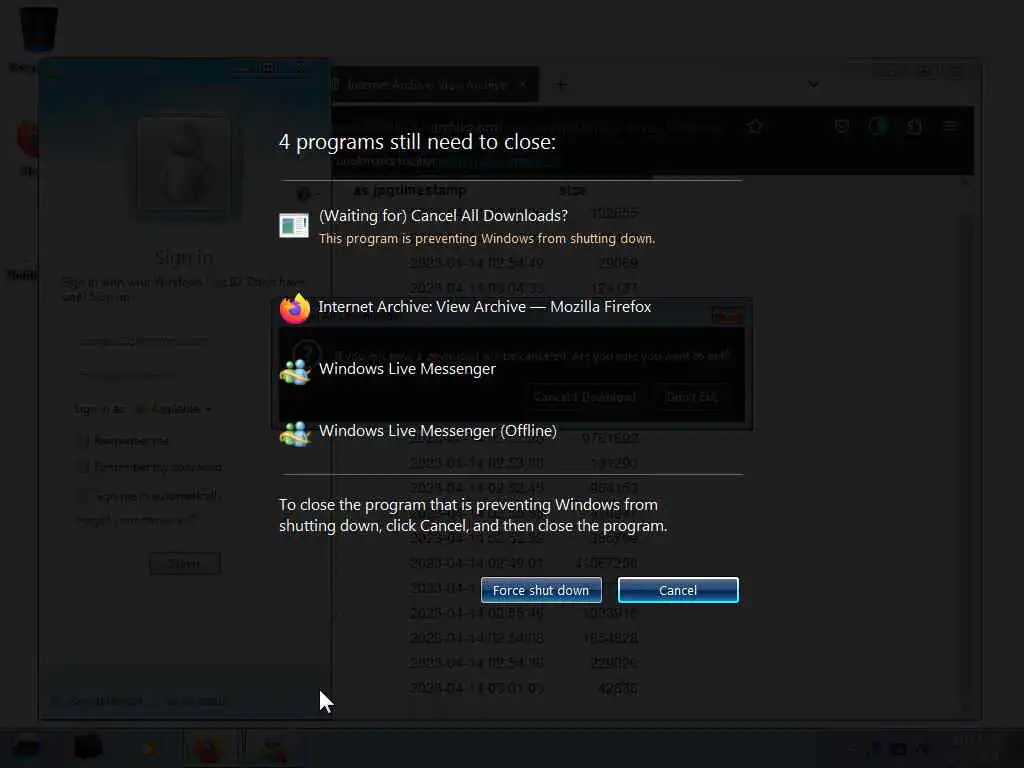Click Firefox icon on dimmed taskbar
Viewport: 1024px width, 768px height.
pos(210,748)
